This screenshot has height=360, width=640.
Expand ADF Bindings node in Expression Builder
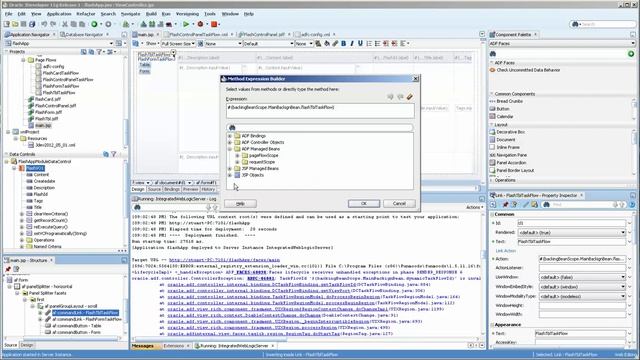[230, 136]
